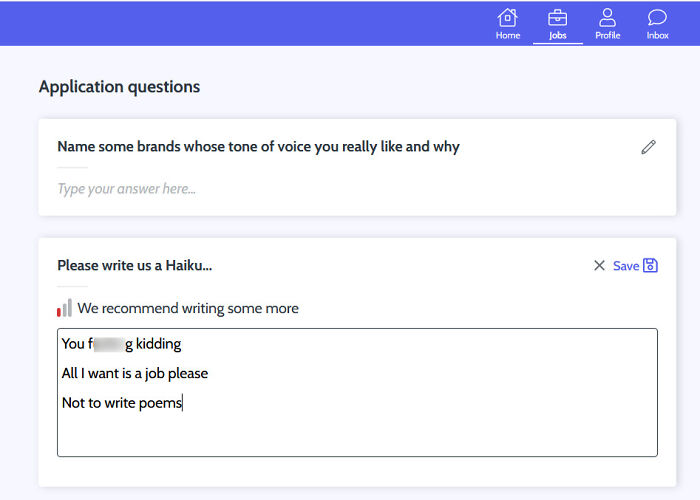Select the 'Name some brands' question title
Image resolution: width=700 pixels, height=500 pixels.
[x=258, y=147]
